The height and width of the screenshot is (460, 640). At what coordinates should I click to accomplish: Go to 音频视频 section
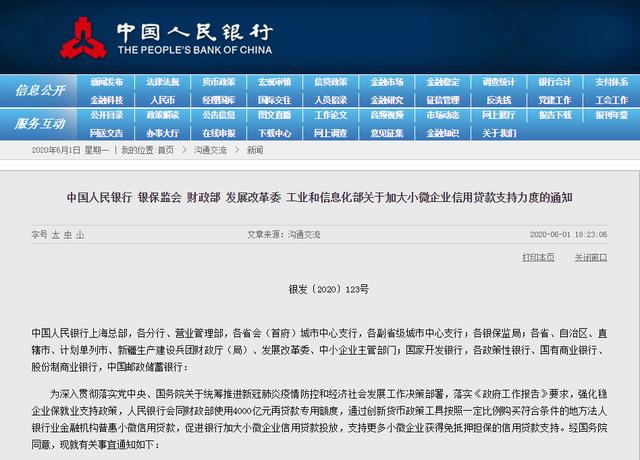click(387, 115)
